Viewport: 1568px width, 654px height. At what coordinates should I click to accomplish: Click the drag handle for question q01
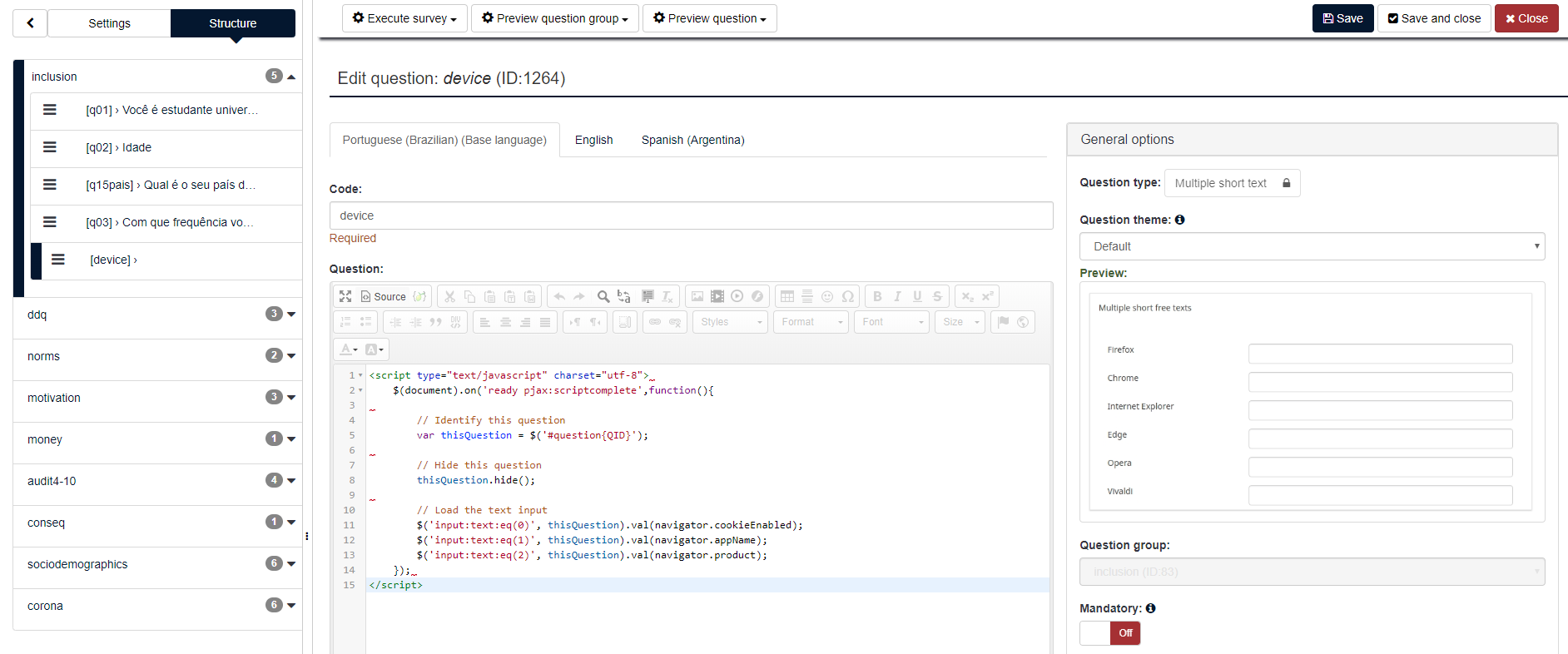coord(50,110)
